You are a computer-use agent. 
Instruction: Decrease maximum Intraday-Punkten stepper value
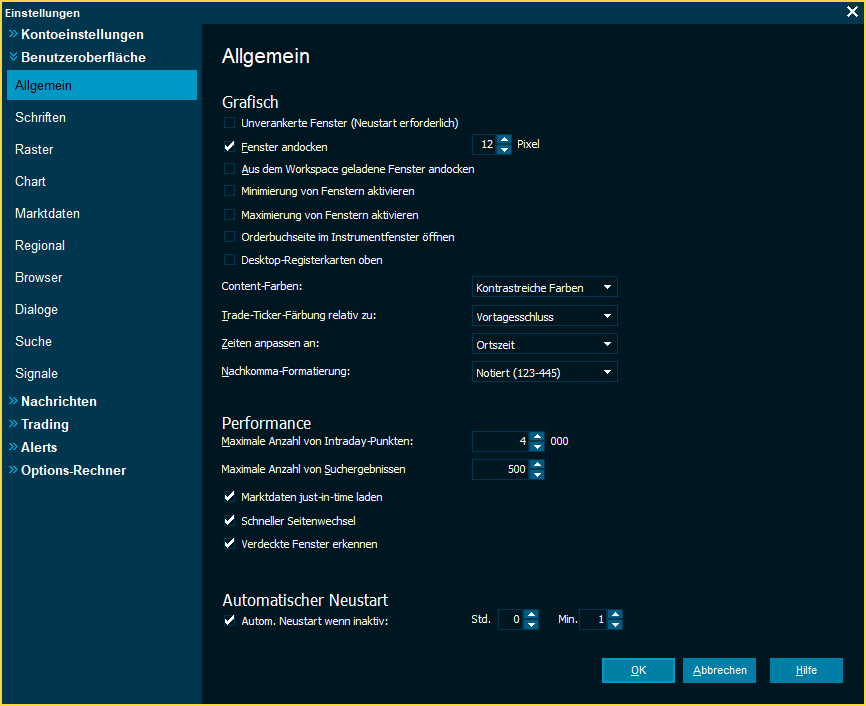(537, 446)
